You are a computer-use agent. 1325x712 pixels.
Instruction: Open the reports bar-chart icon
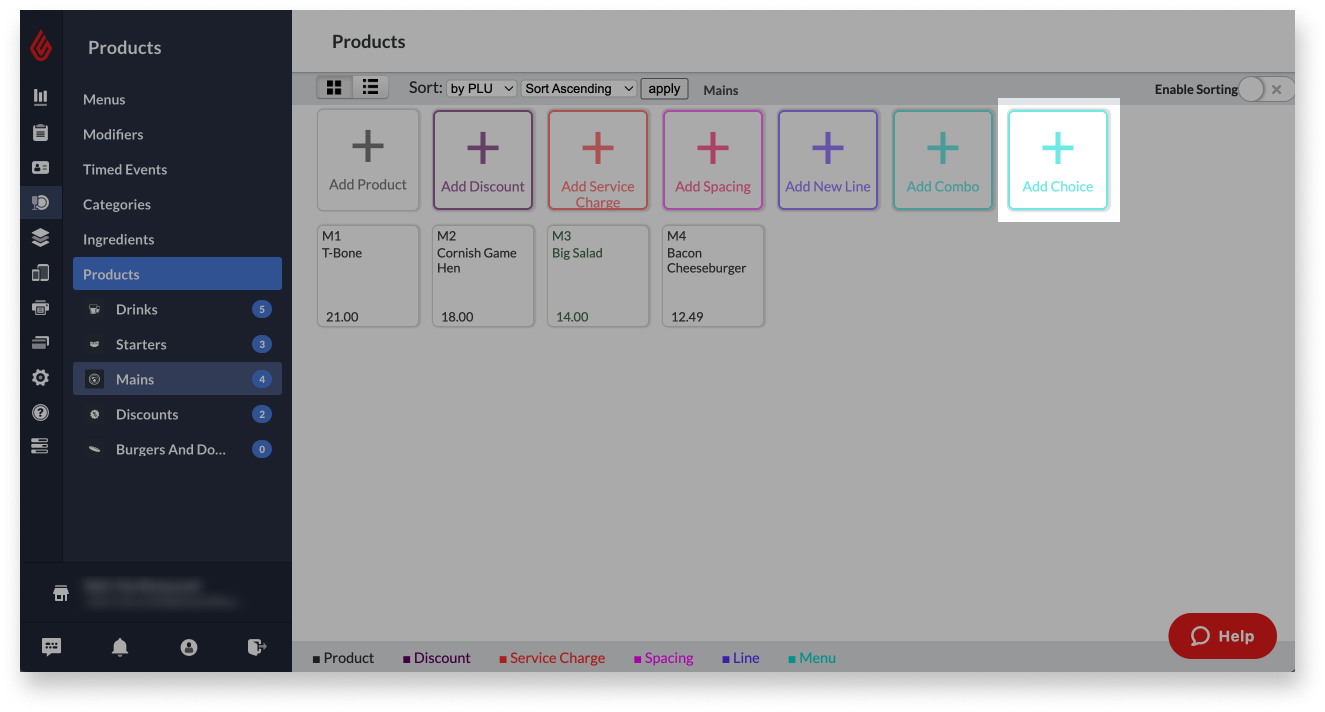[40, 97]
